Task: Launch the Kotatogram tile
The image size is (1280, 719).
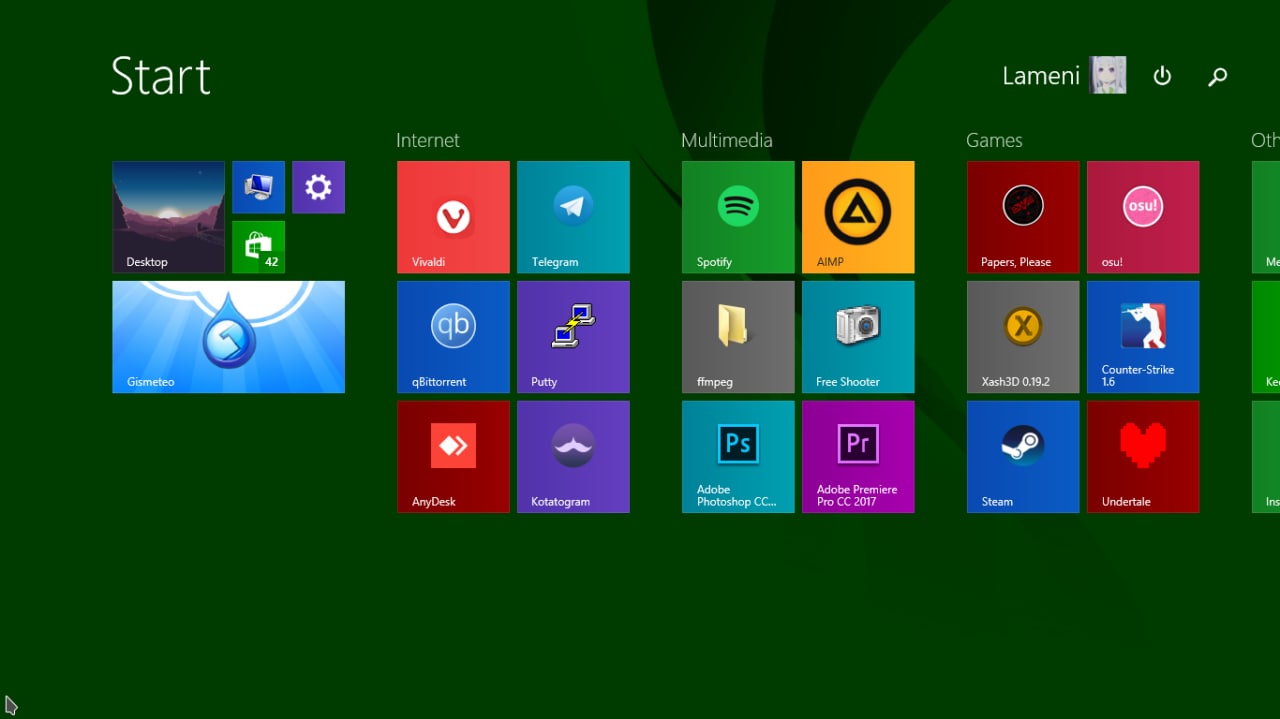Action: [573, 457]
